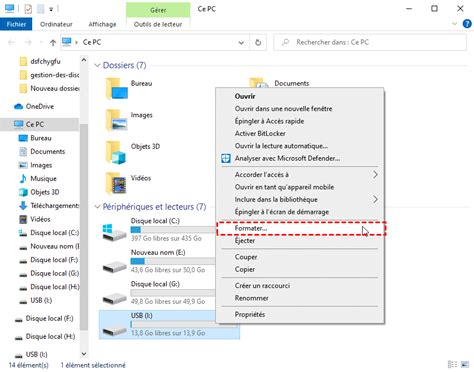Open the Fichier menu
Image resolution: width=474 pixels, height=372 pixels.
pyautogui.click(x=16, y=24)
